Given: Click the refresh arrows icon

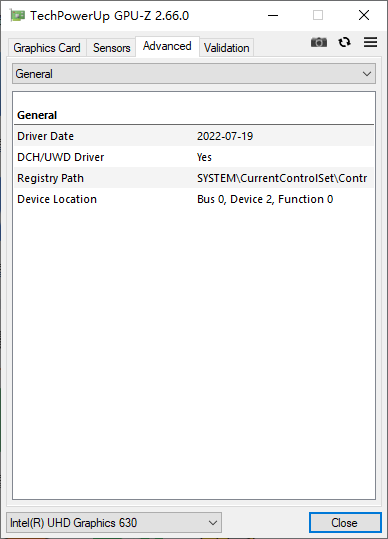Looking at the screenshot, I should pos(344,42).
